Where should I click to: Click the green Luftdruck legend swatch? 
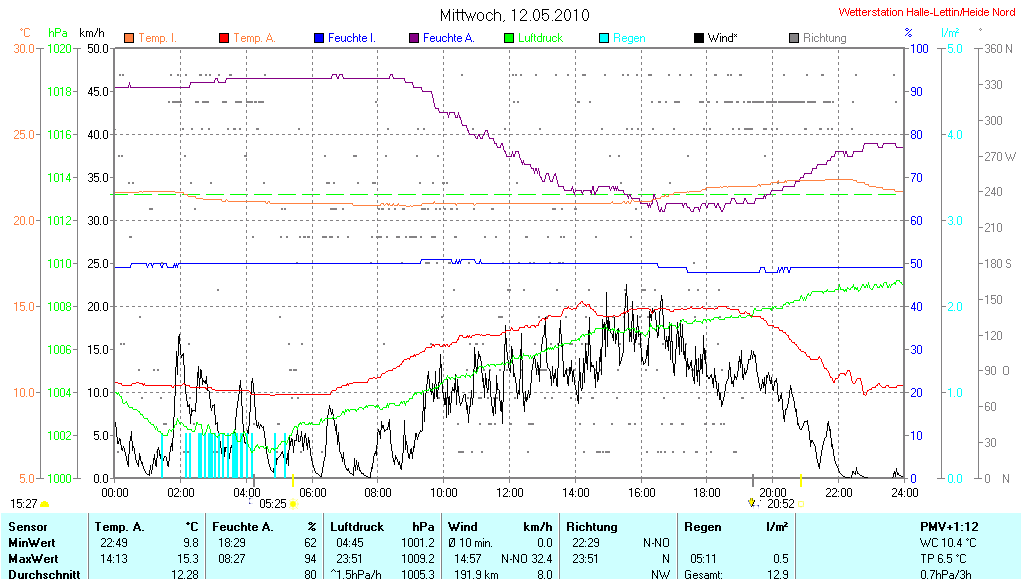(x=509, y=38)
